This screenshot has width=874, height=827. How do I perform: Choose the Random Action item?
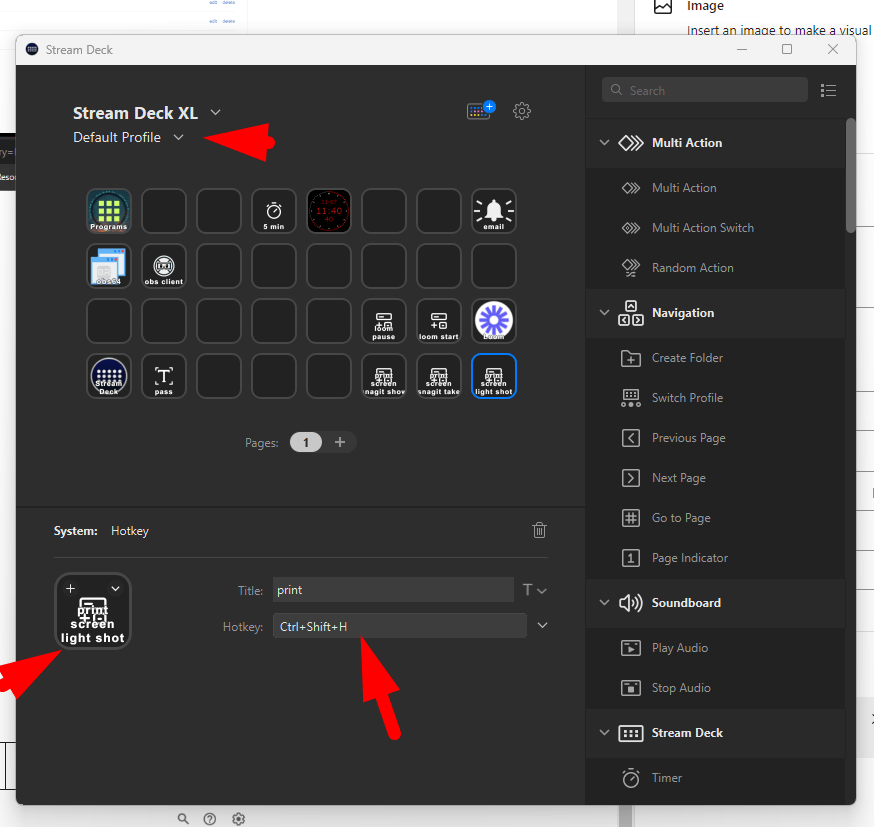point(716,268)
